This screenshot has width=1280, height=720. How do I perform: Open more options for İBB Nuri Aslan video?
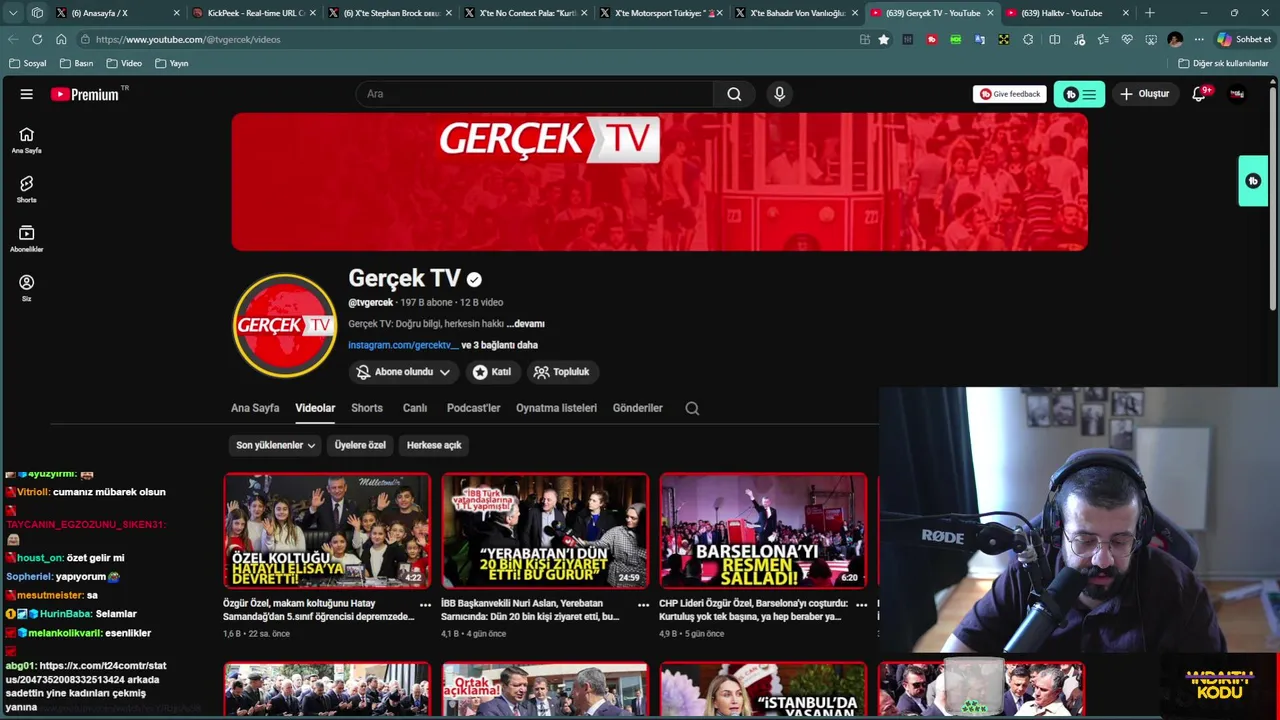(643, 604)
